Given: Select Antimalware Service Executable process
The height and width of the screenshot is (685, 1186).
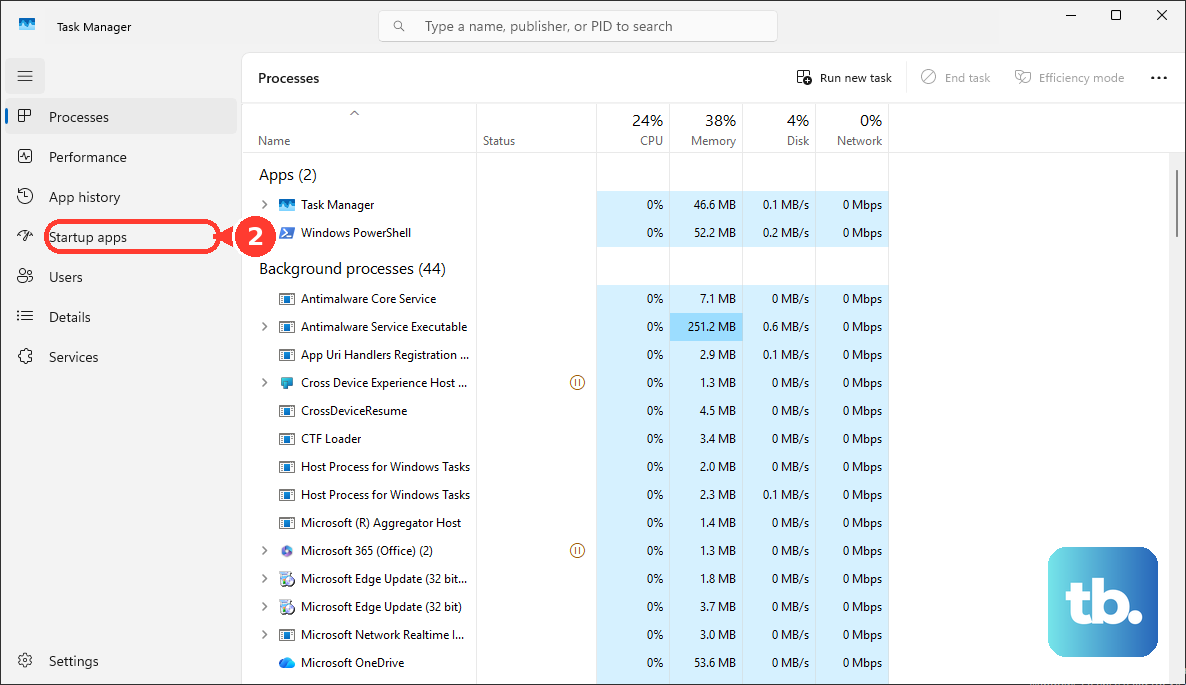Looking at the screenshot, I should pos(566,327).
